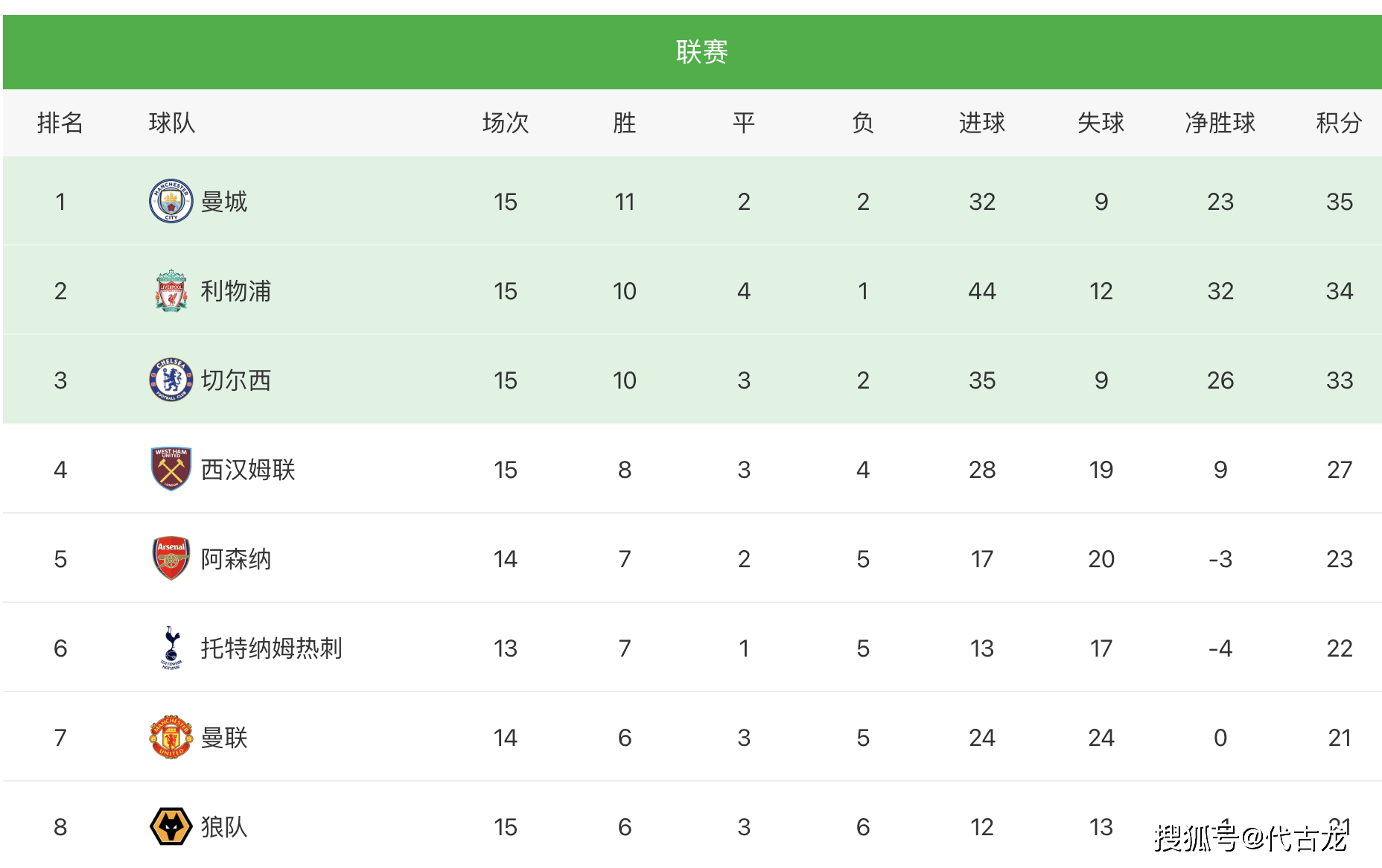Click the 排名 column header
The width and height of the screenshot is (1382, 868).
click(60, 123)
